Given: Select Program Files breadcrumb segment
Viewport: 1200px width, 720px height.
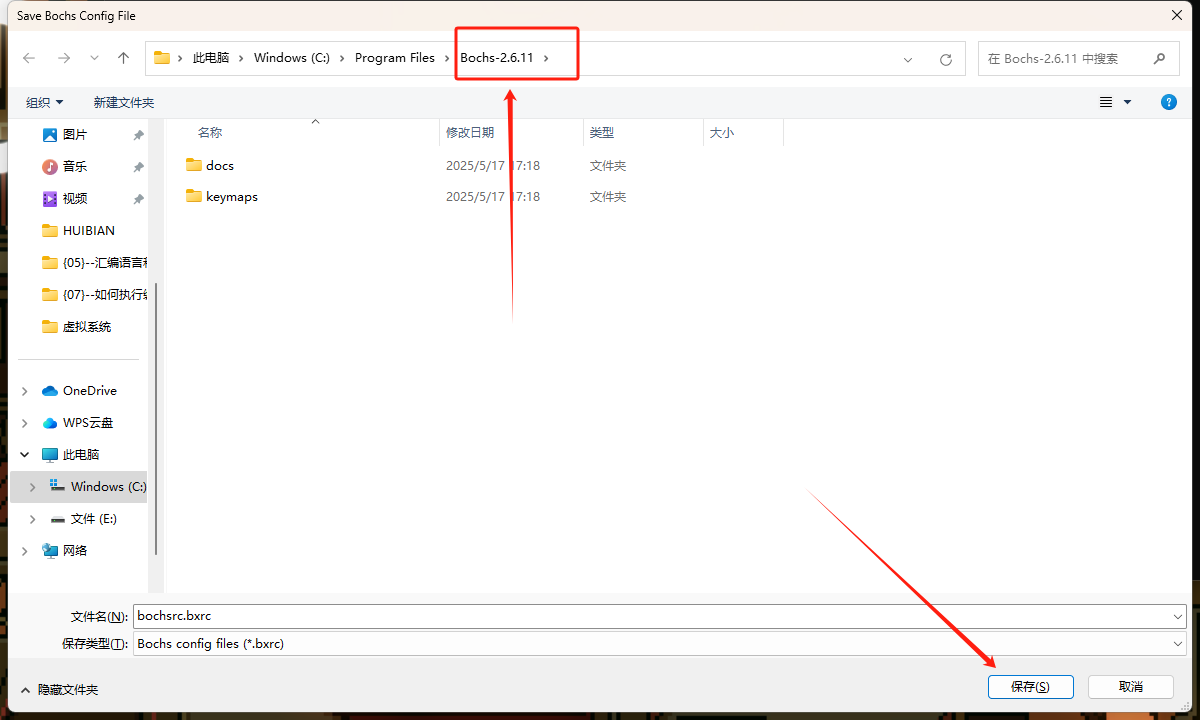Looking at the screenshot, I should (x=395, y=58).
